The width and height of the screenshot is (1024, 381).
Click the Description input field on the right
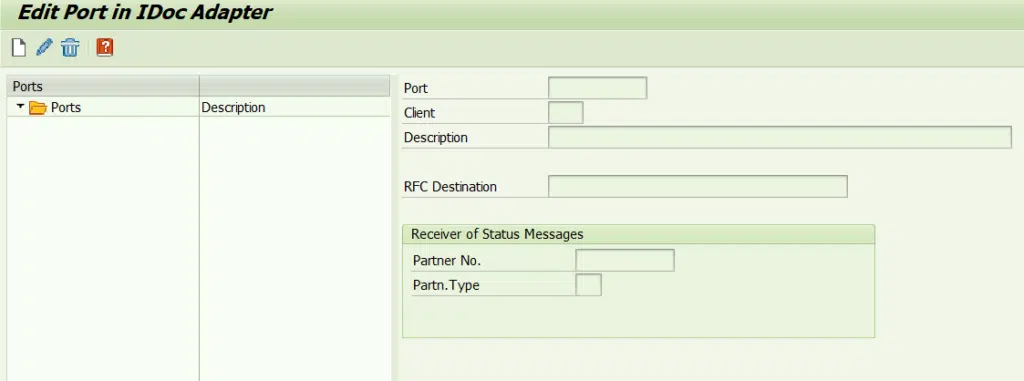[x=780, y=137]
